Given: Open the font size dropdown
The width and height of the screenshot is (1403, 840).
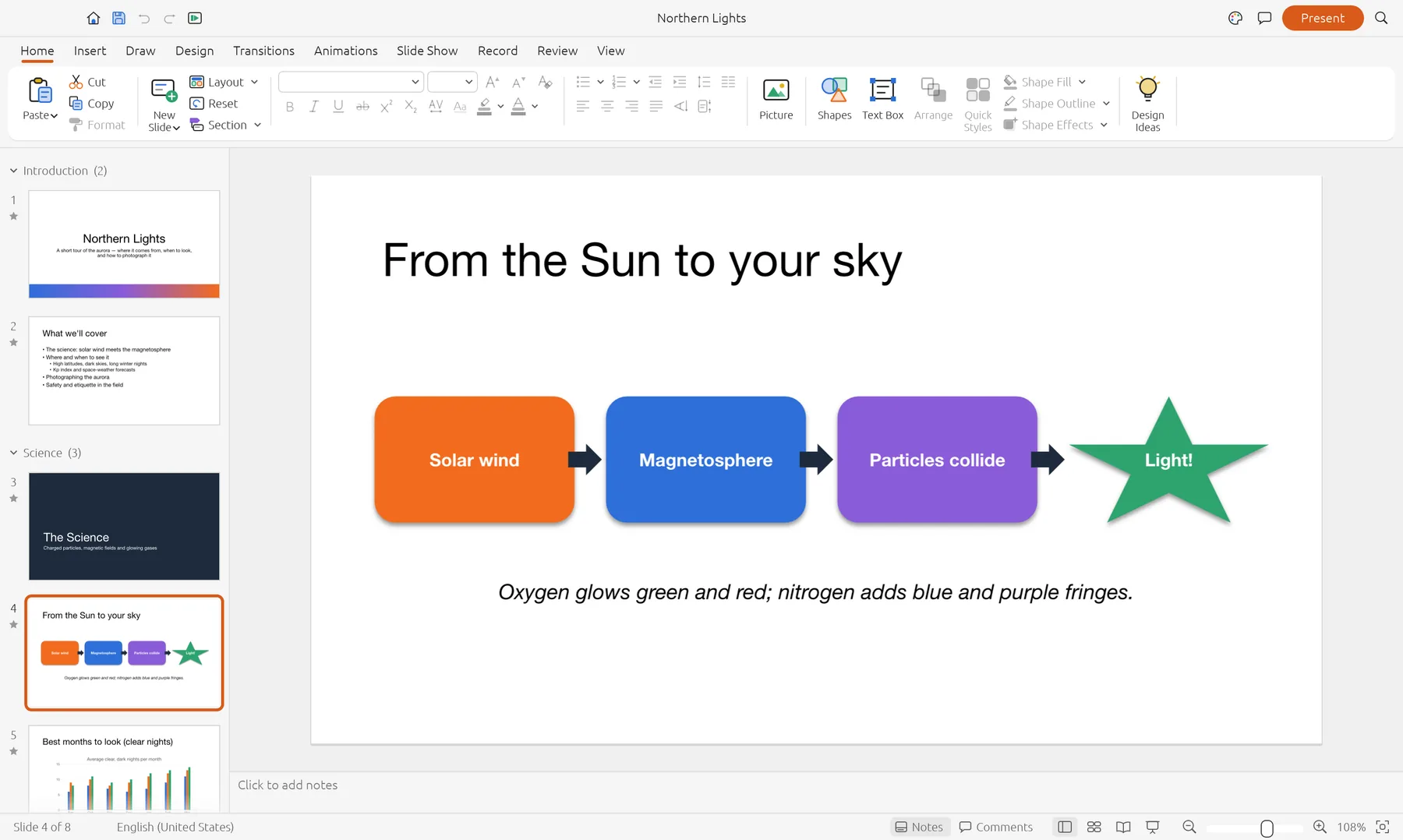Looking at the screenshot, I should (468, 82).
